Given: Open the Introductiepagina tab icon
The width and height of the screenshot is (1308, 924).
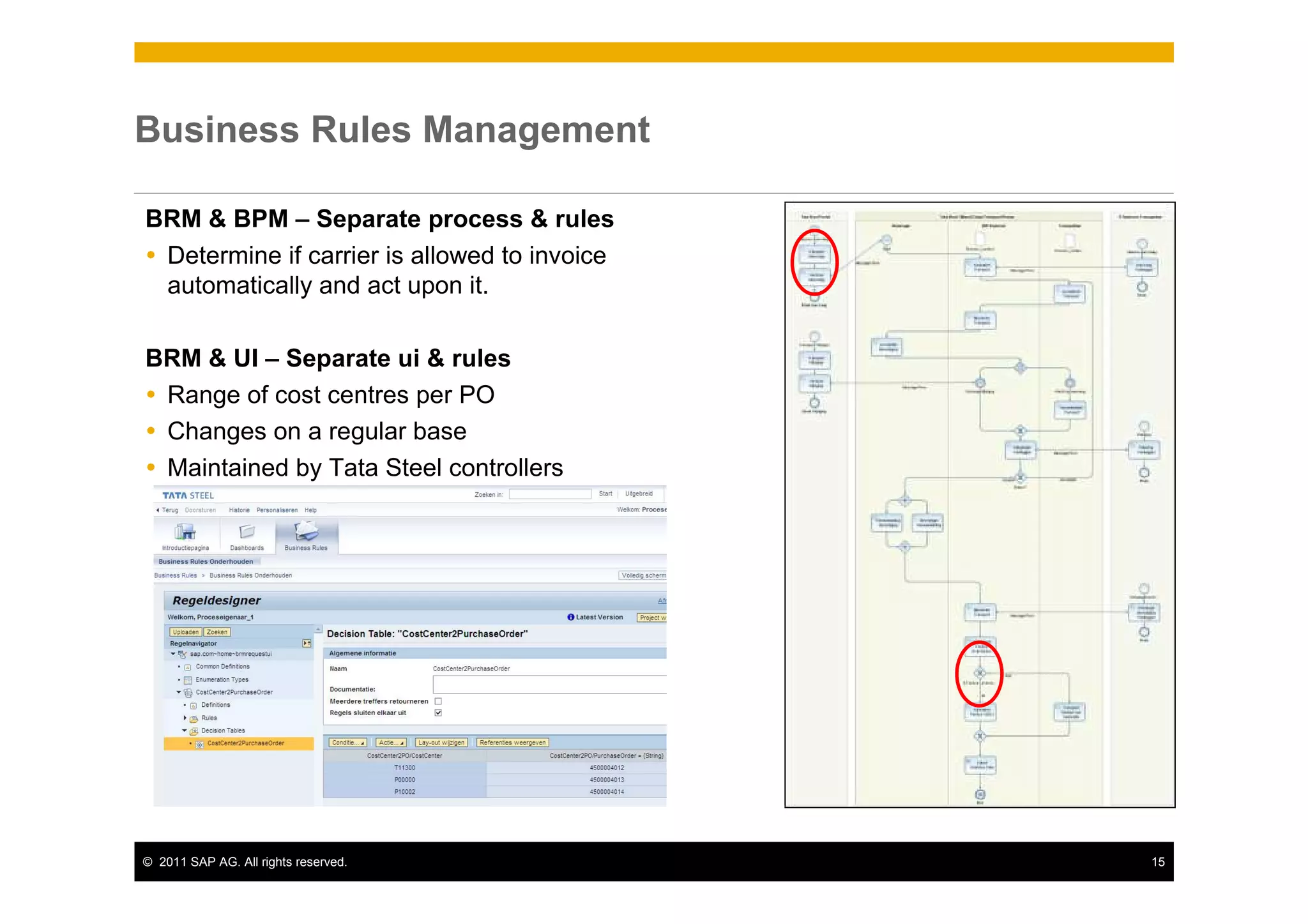Looking at the screenshot, I should [185, 531].
